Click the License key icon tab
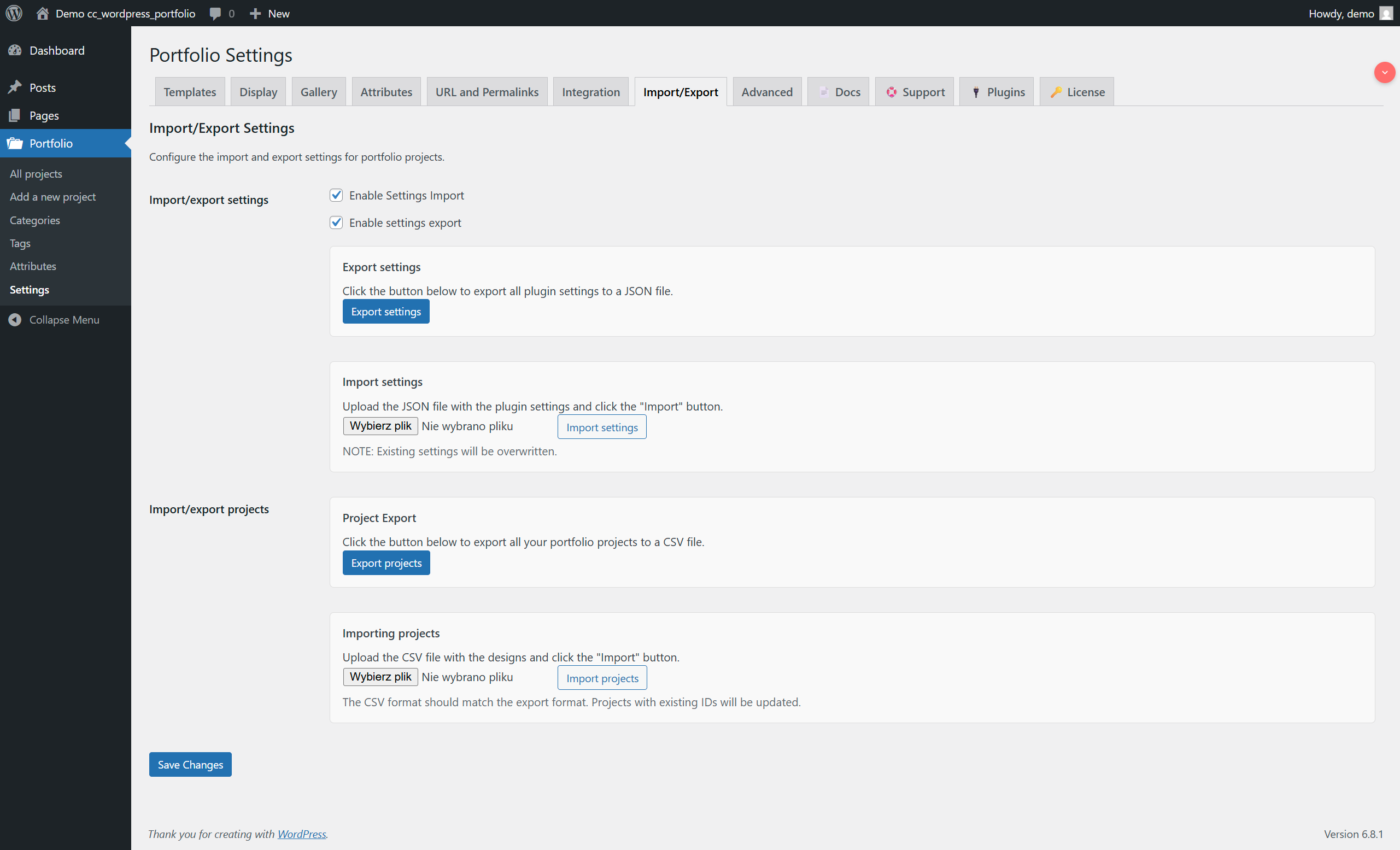 pyautogui.click(x=1057, y=91)
